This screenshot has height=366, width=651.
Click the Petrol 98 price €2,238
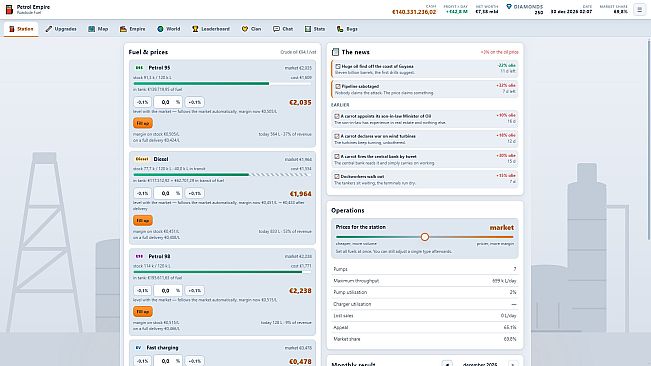click(300, 291)
